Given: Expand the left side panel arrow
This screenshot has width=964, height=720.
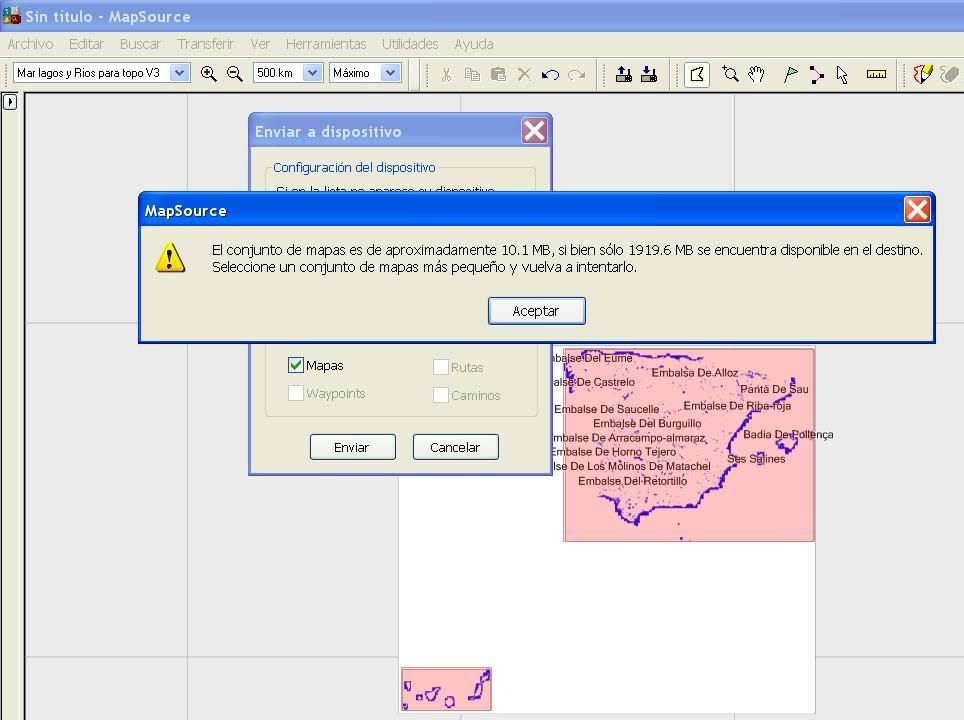Looking at the screenshot, I should 10,102.
